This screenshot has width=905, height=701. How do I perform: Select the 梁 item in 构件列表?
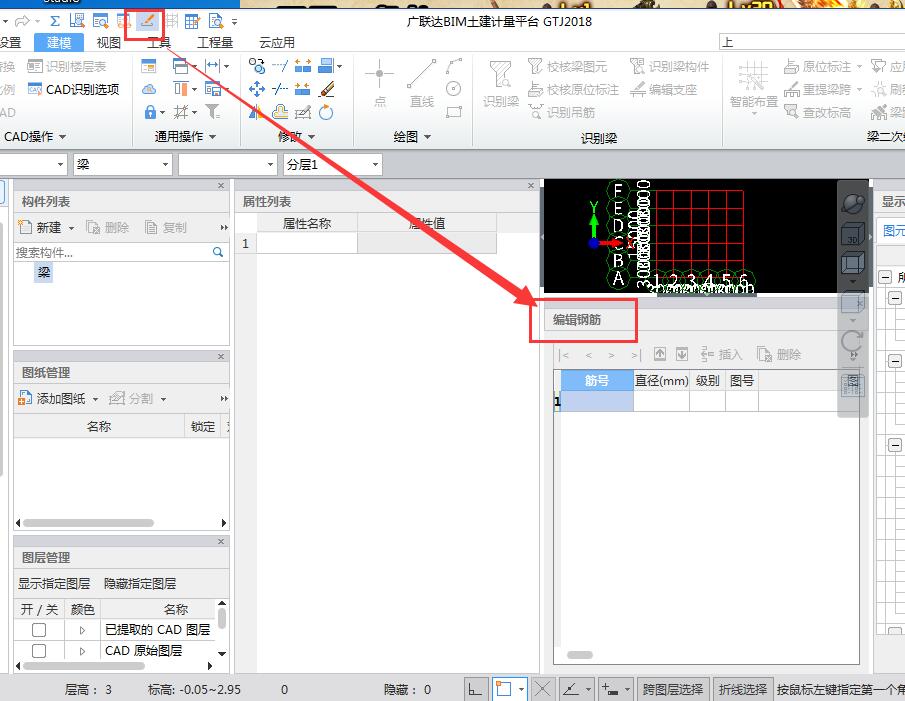coord(44,272)
